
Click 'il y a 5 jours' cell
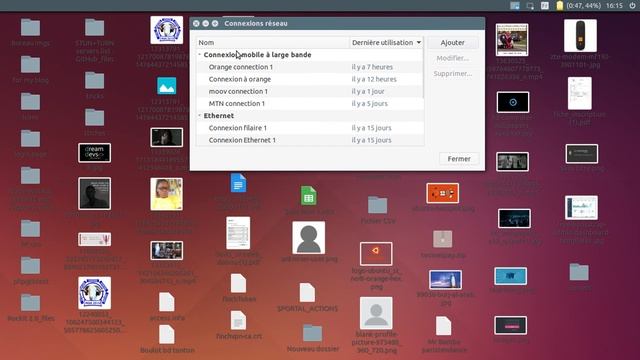point(369,104)
